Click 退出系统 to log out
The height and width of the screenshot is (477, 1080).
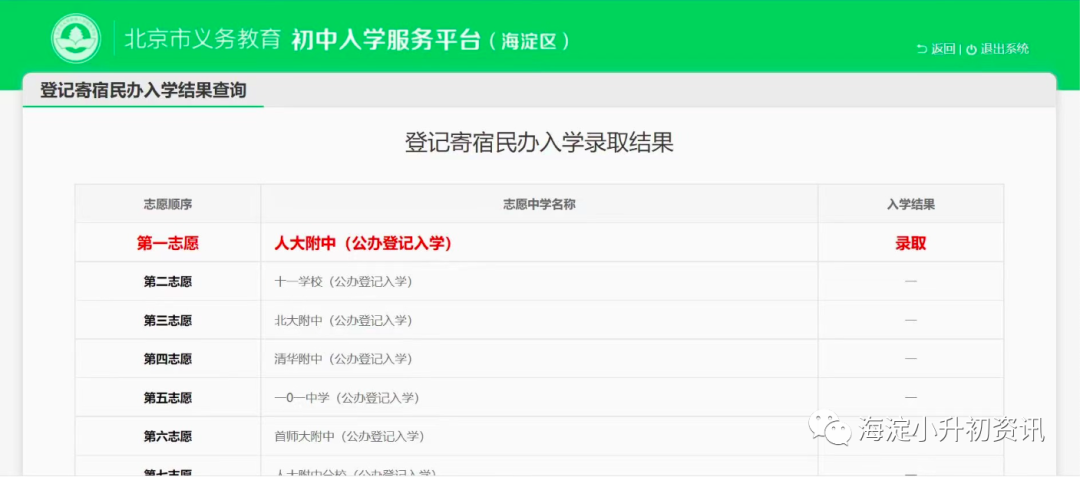(997, 49)
